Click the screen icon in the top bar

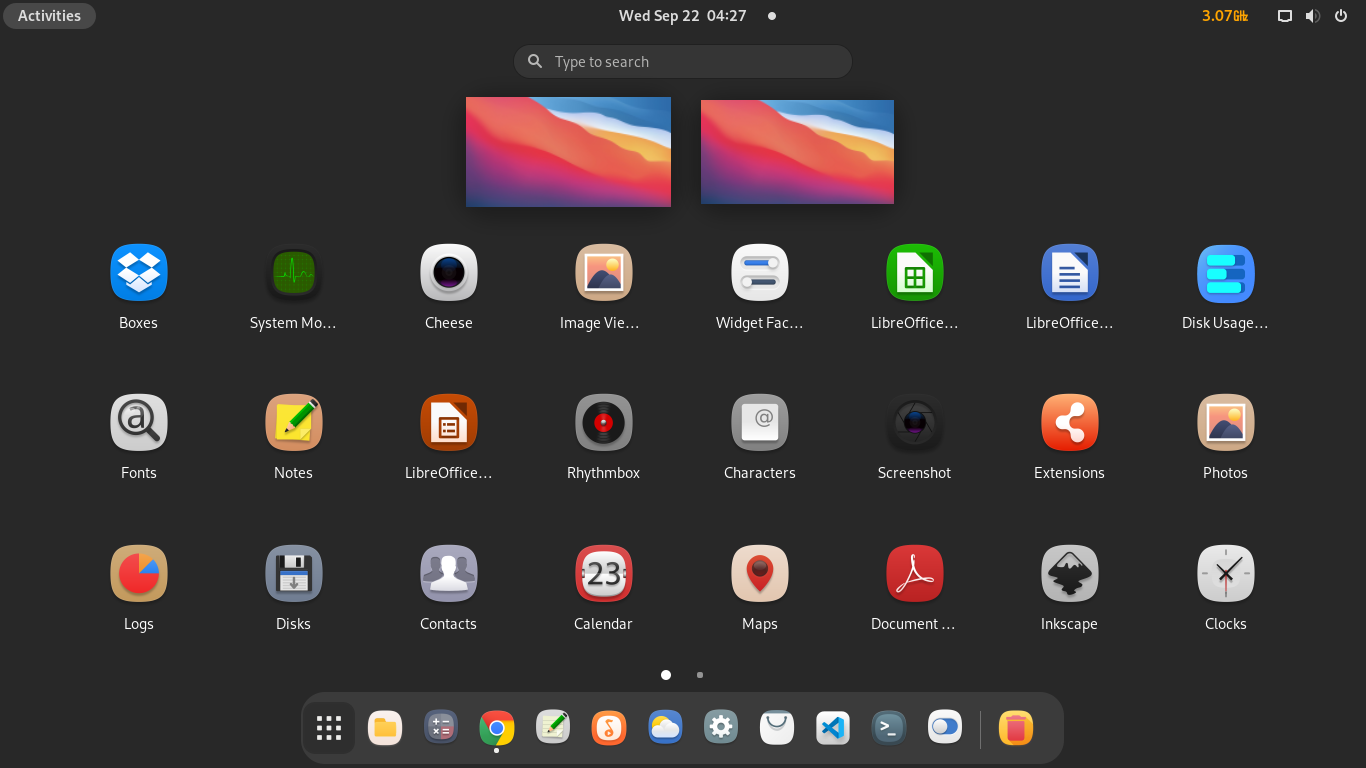1285,16
